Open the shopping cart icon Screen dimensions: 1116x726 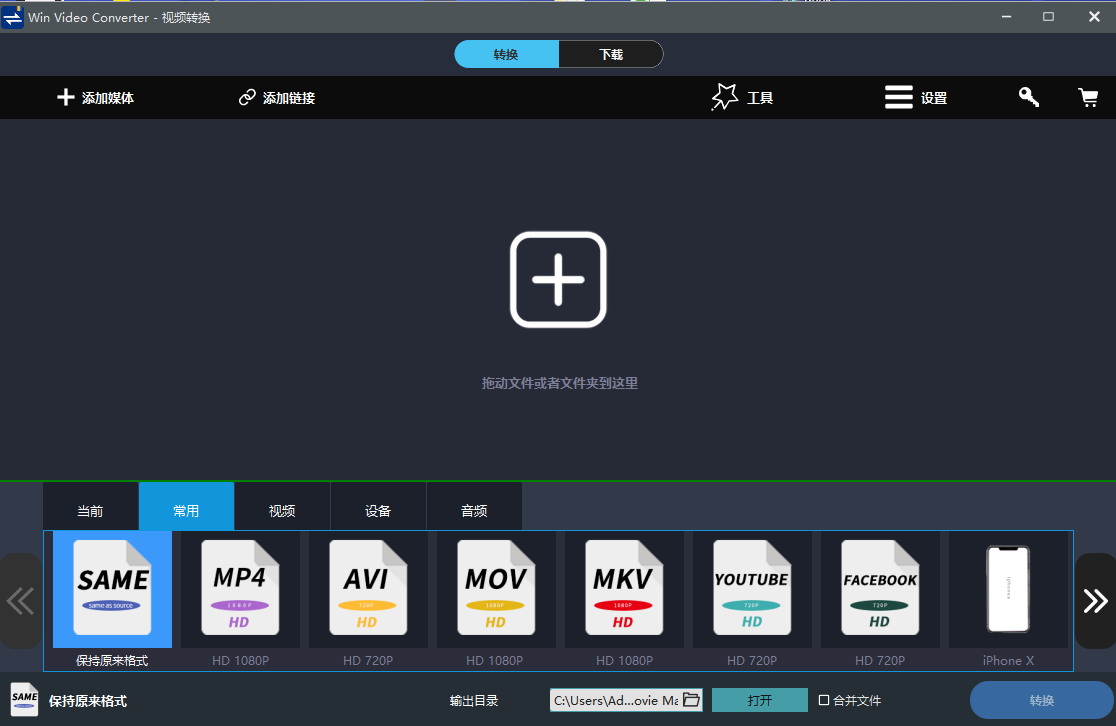[1088, 98]
